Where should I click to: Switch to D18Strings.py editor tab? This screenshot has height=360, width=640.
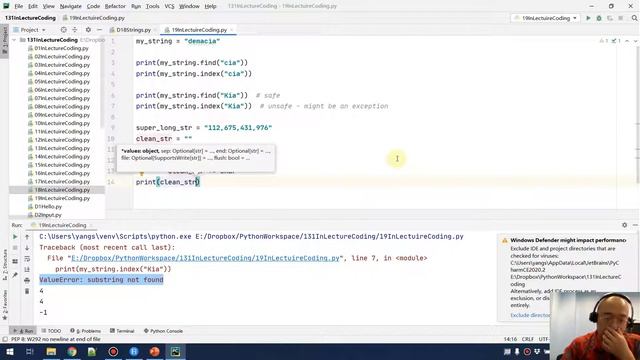pyautogui.click(x=133, y=30)
